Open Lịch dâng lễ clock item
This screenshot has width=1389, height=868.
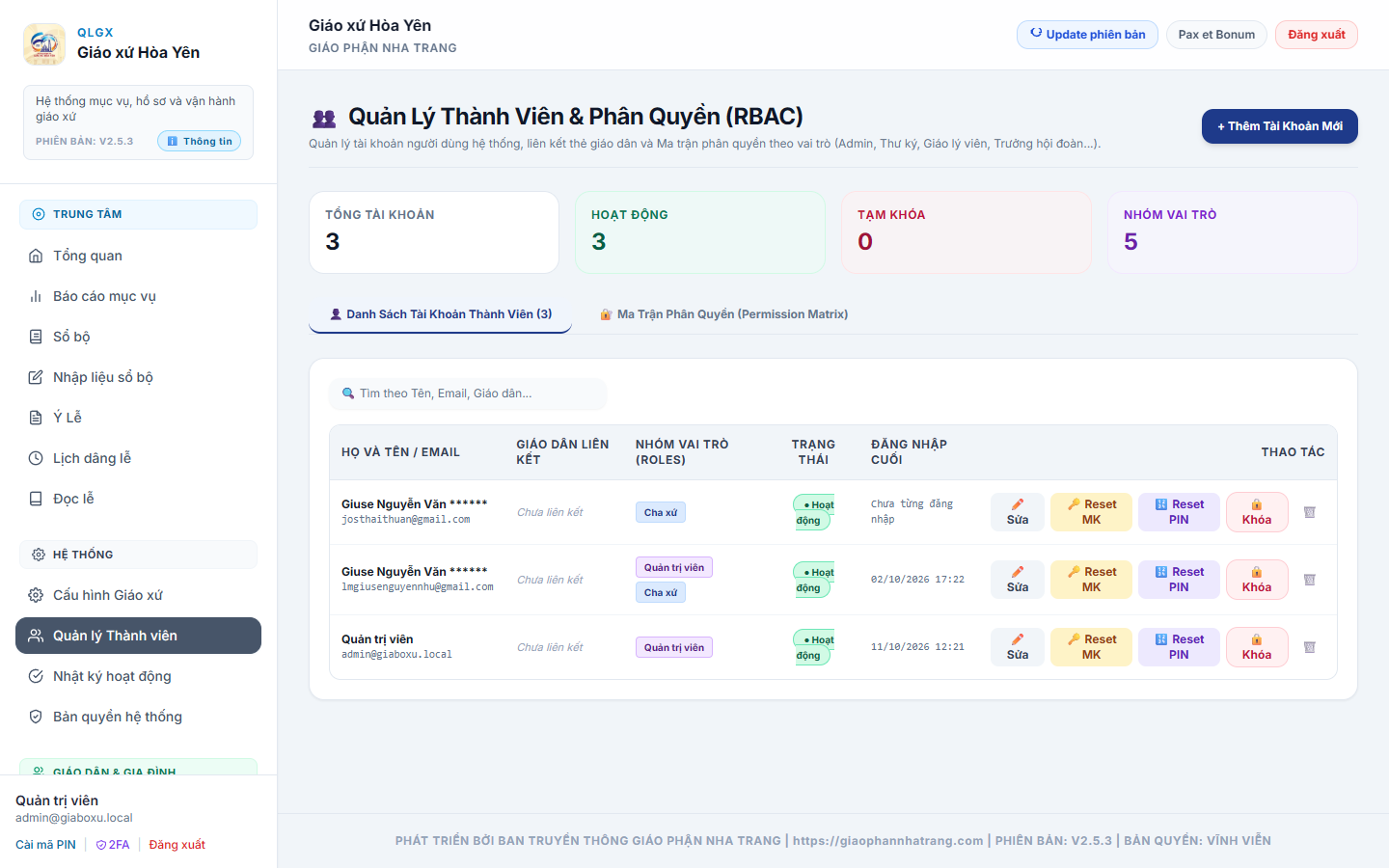click(x=138, y=458)
